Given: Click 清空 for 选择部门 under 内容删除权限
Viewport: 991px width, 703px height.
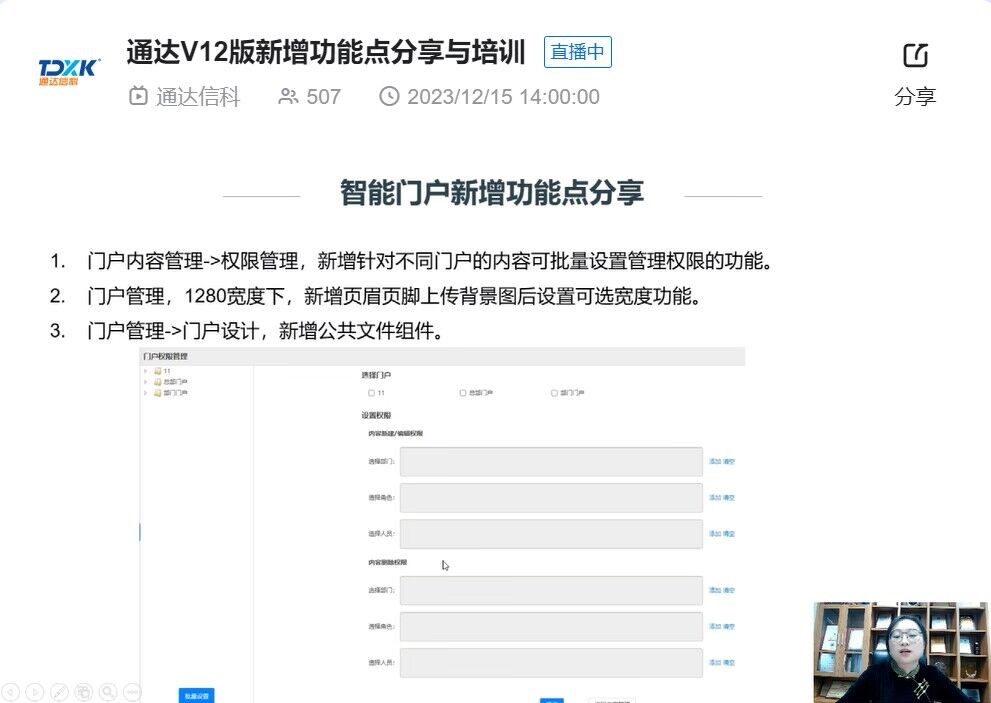Looking at the screenshot, I should (x=729, y=590).
